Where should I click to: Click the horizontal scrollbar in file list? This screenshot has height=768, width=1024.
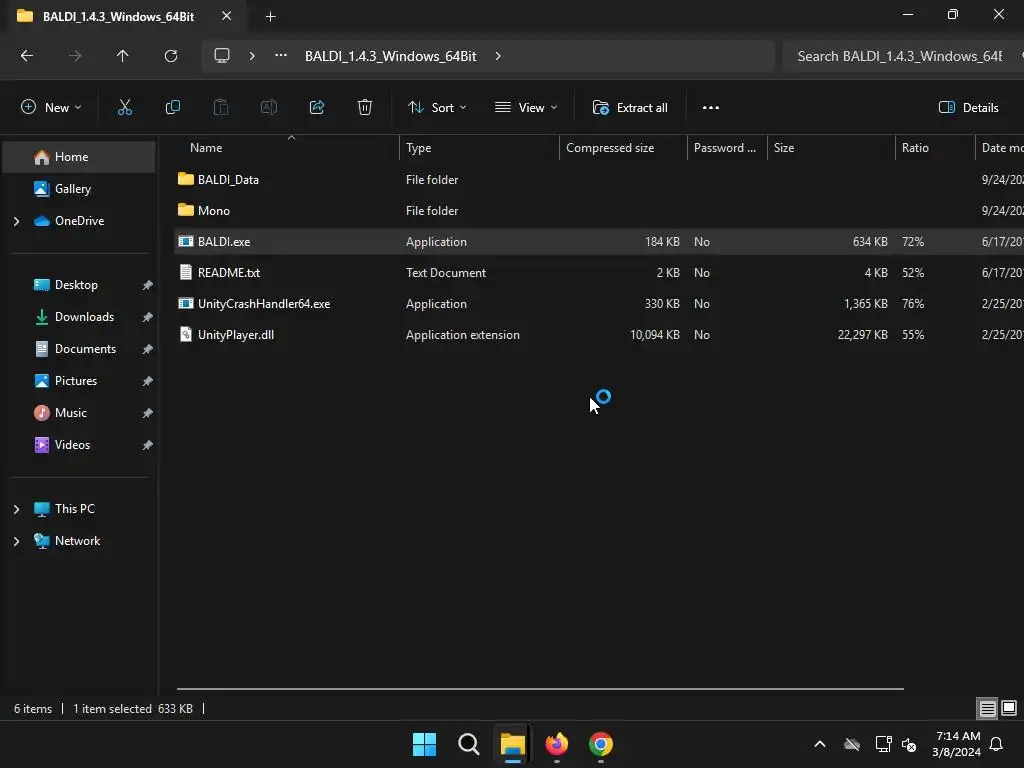[540, 688]
